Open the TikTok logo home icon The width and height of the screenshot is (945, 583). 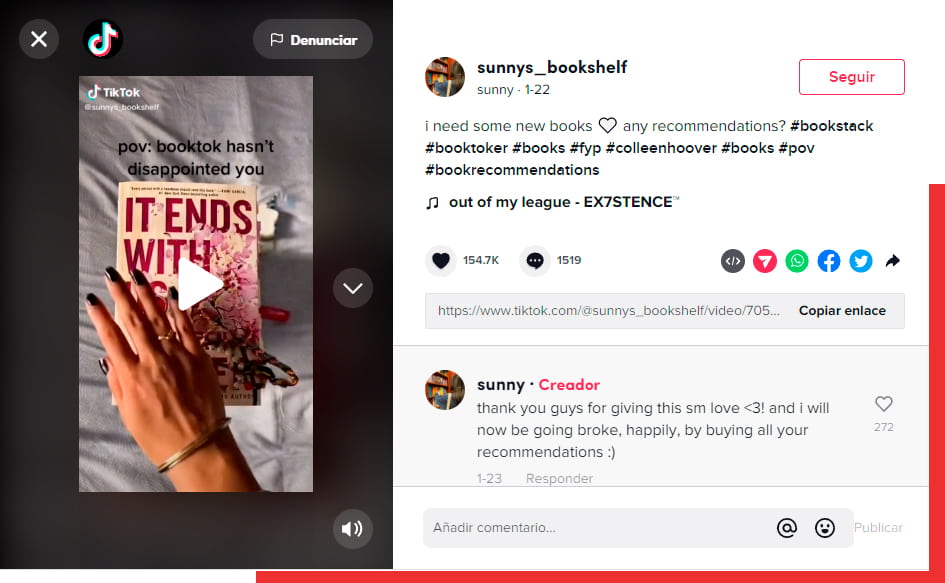103,39
